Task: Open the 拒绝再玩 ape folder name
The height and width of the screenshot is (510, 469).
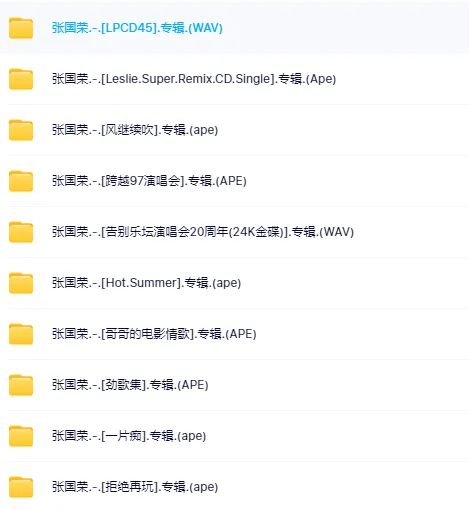Action: click(x=135, y=487)
